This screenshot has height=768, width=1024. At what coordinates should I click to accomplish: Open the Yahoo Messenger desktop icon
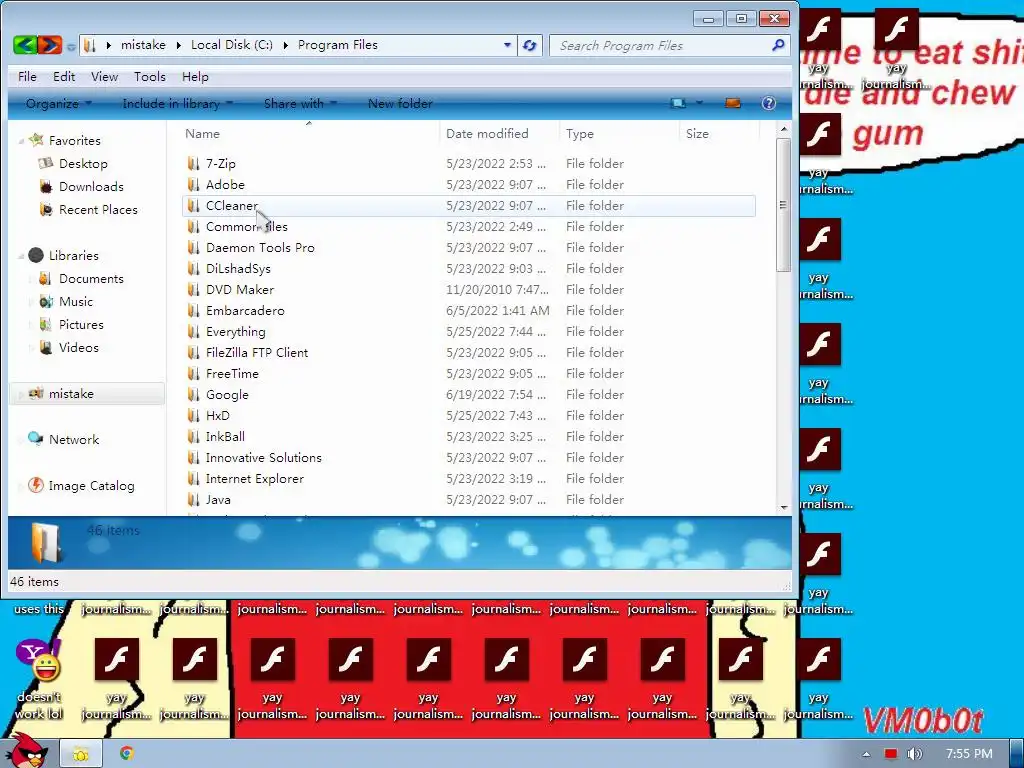tap(39, 662)
